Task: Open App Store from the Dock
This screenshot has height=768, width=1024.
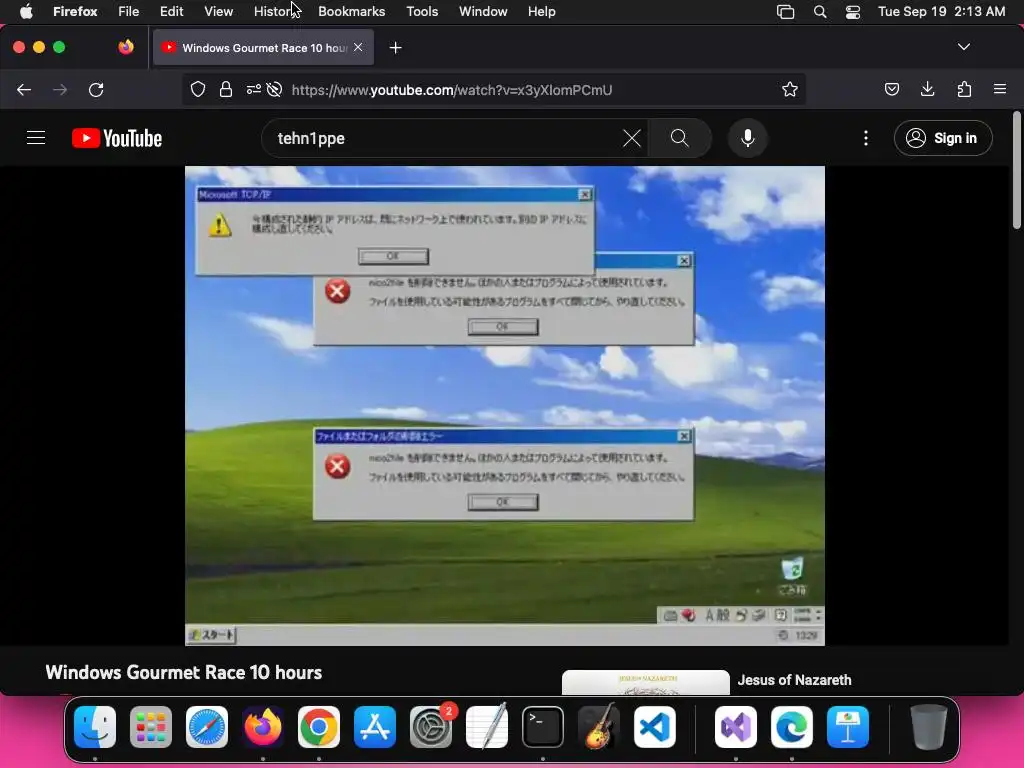Action: [x=375, y=726]
